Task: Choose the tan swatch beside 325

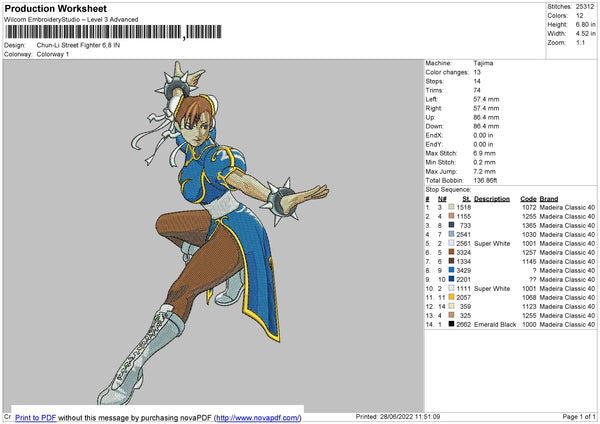Action: 451,315
